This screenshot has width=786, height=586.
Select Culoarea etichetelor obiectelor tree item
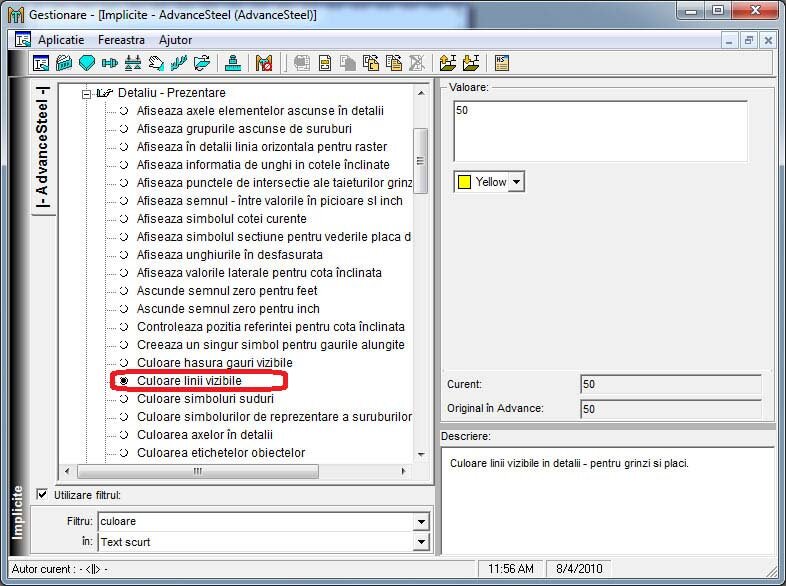(221, 453)
